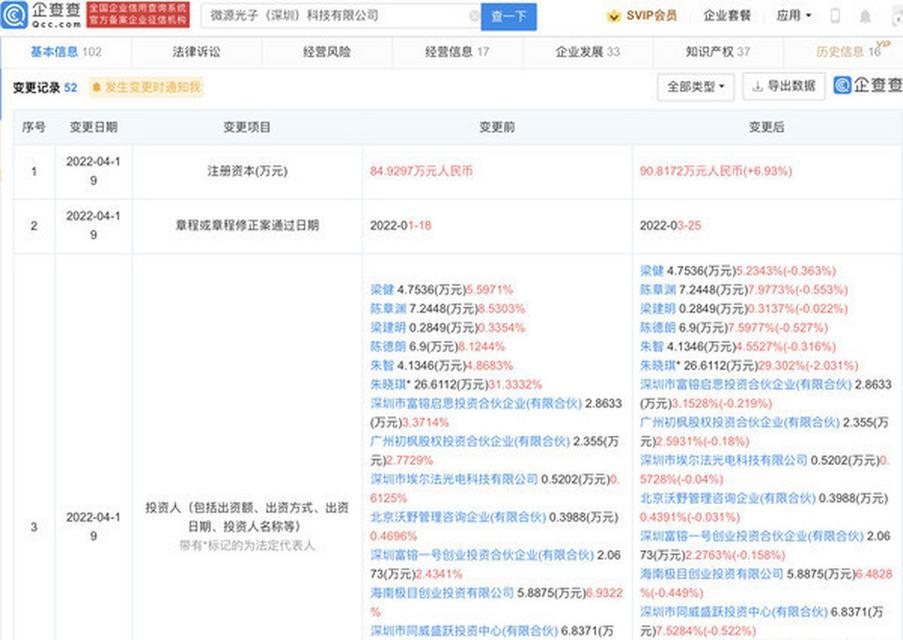This screenshot has width=903, height=640.
Task: Click the 变更记录 count 52
Action: (x=70, y=88)
